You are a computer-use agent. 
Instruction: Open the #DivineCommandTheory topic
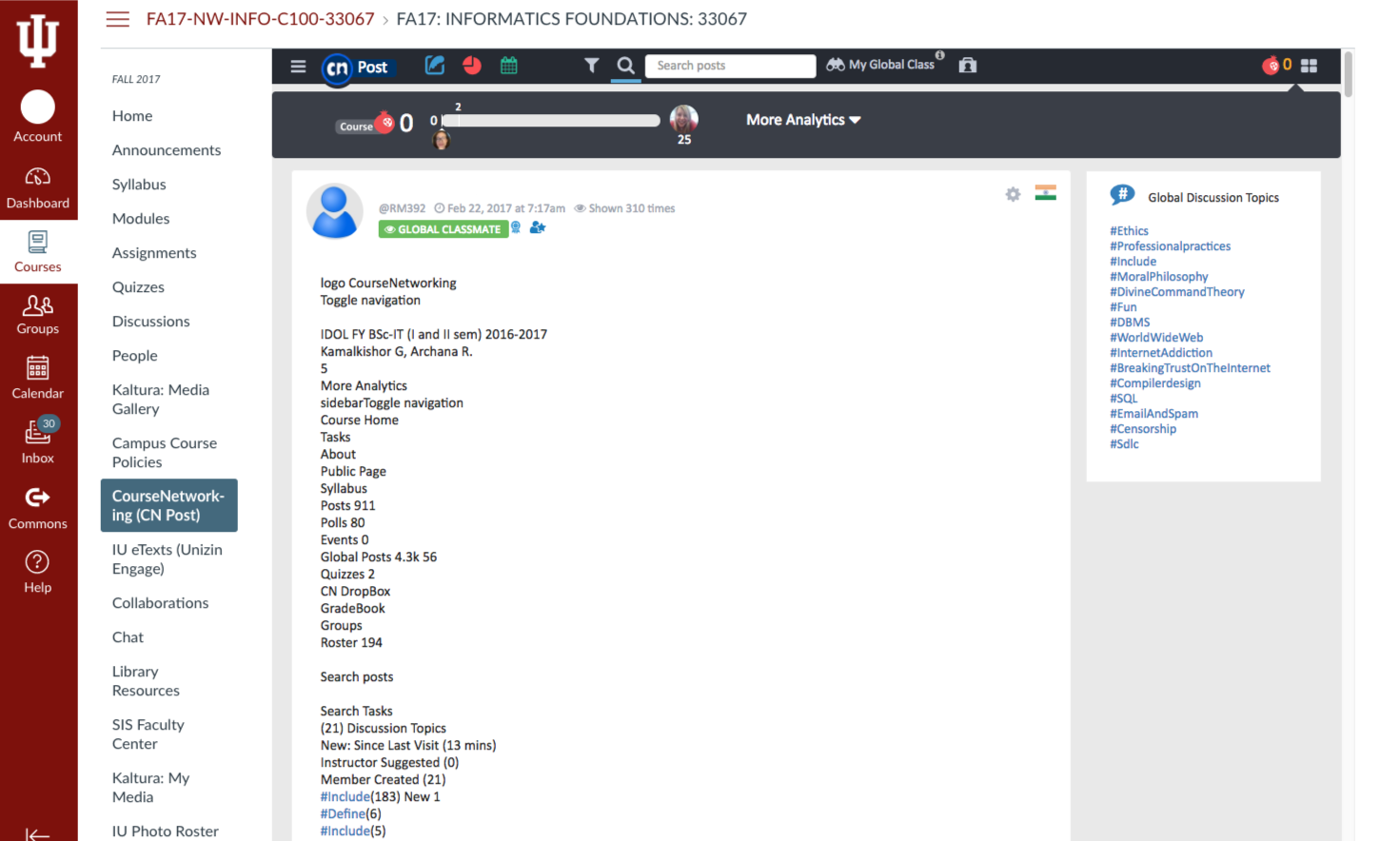point(1176,292)
